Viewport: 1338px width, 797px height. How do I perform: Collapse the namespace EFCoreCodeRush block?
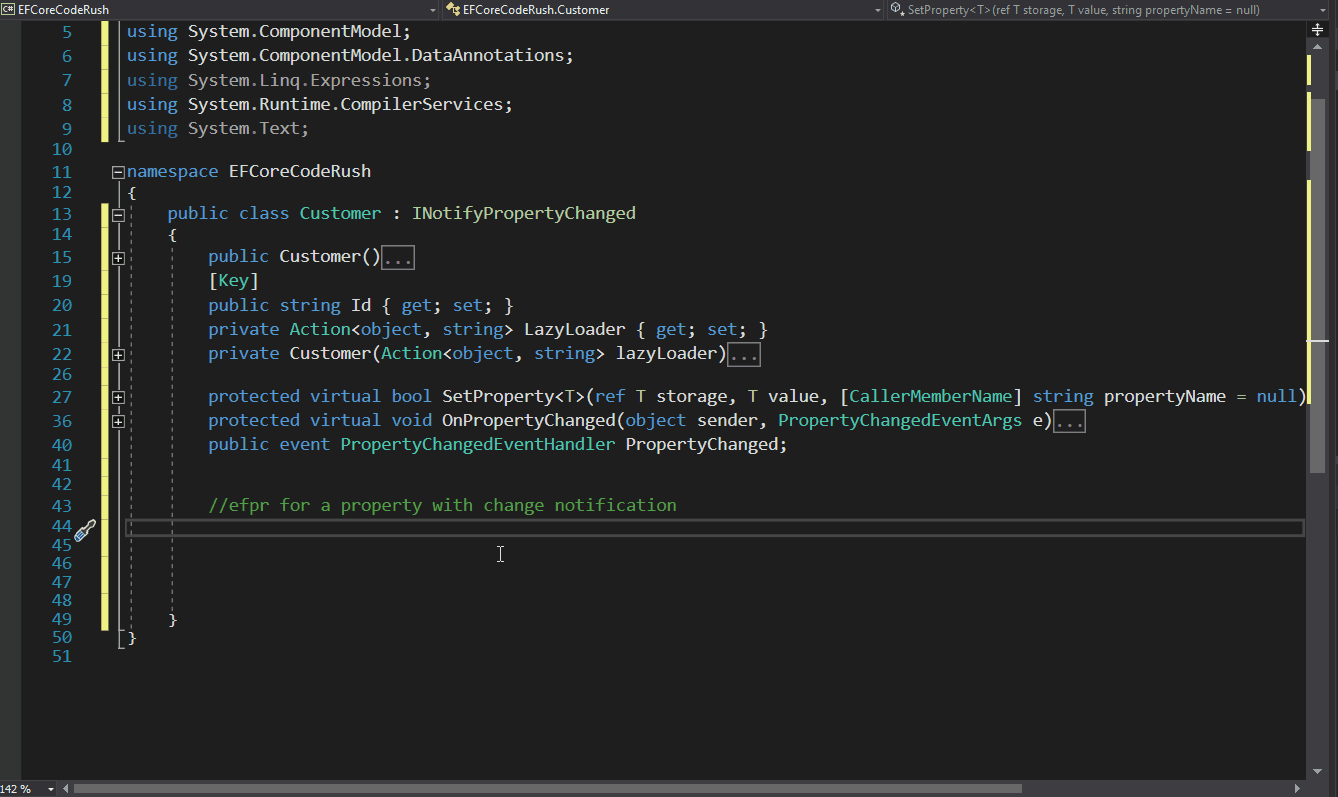click(x=118, y=171)
